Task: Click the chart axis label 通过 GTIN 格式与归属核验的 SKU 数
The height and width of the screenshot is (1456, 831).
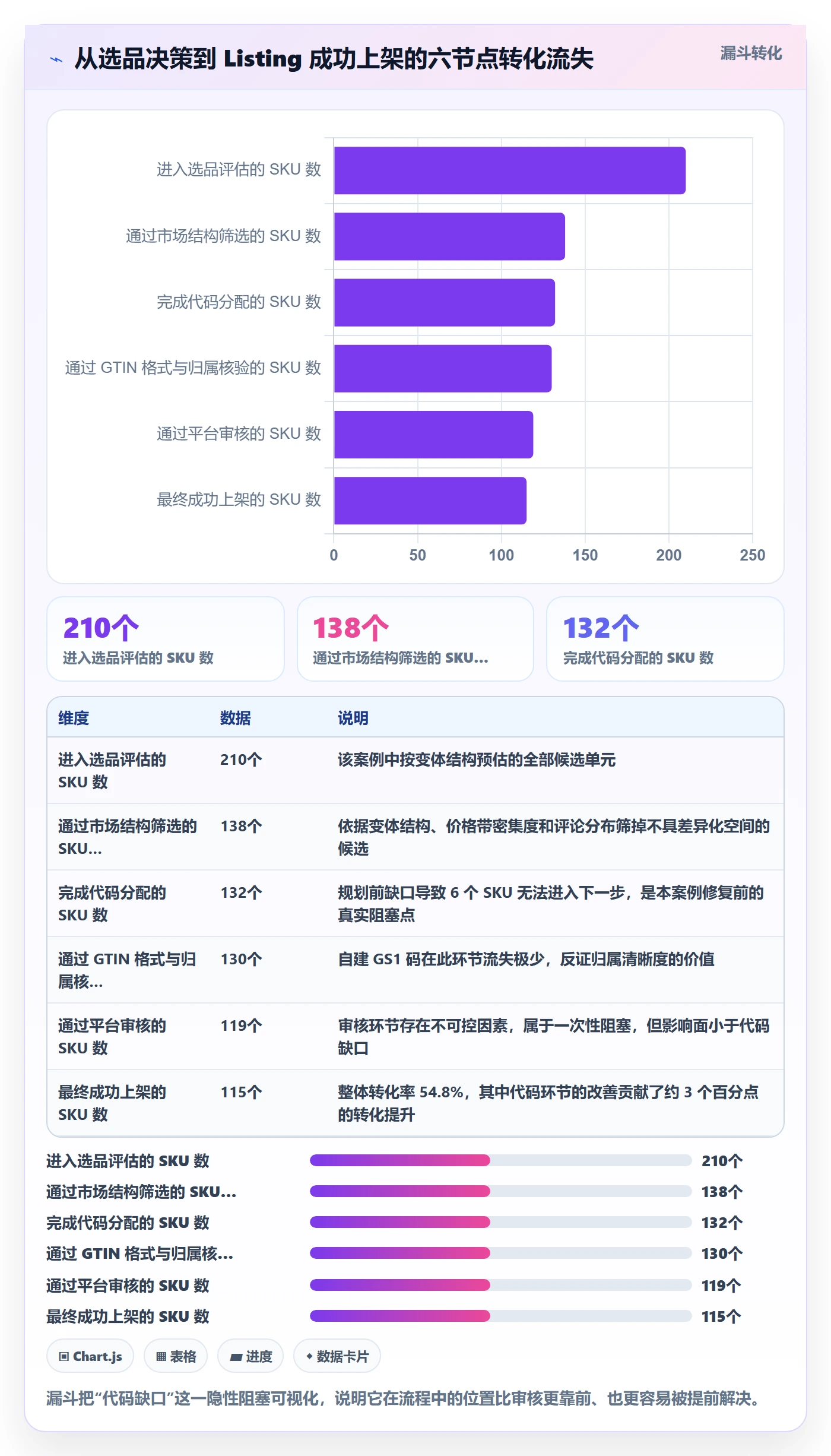Action: [x=193, y=368]
